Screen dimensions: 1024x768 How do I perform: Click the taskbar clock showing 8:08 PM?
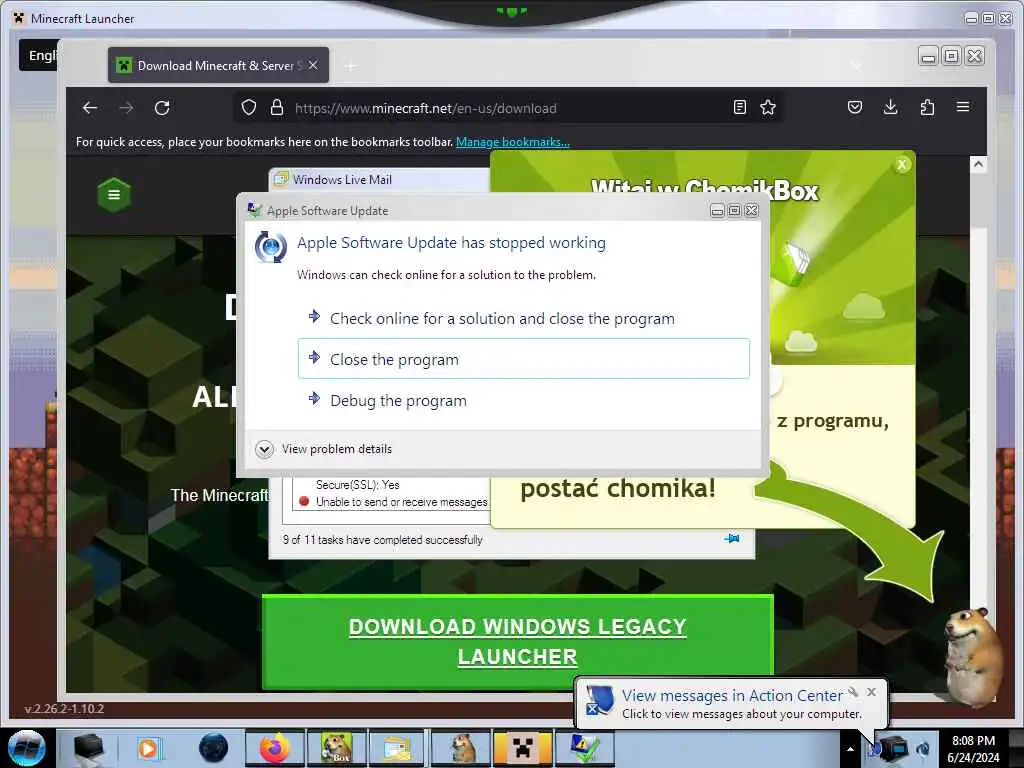pyautogui.click(x=973, y=749)
